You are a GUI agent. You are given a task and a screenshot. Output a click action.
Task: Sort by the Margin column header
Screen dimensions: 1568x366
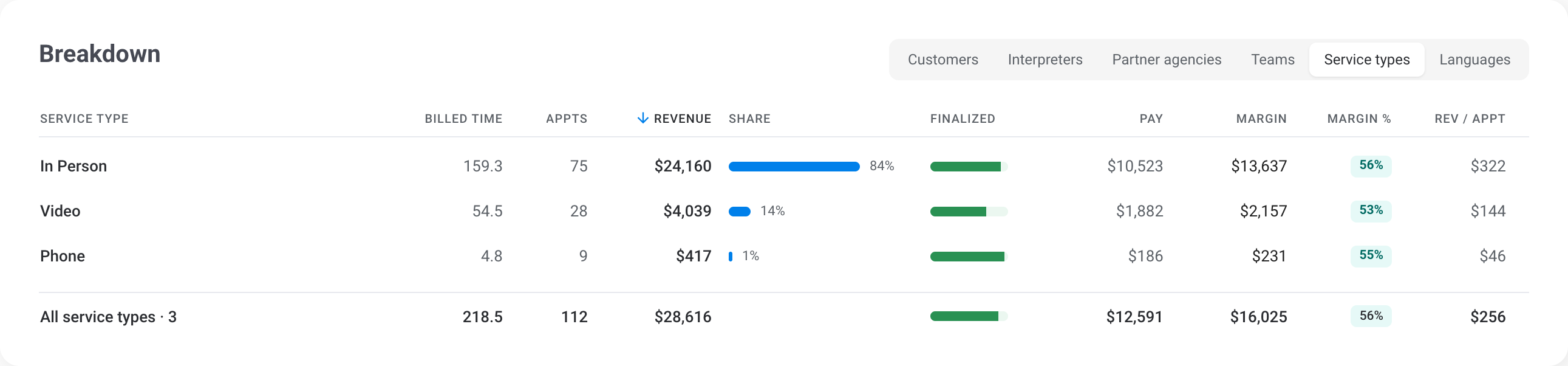(x=1261, y=119)
